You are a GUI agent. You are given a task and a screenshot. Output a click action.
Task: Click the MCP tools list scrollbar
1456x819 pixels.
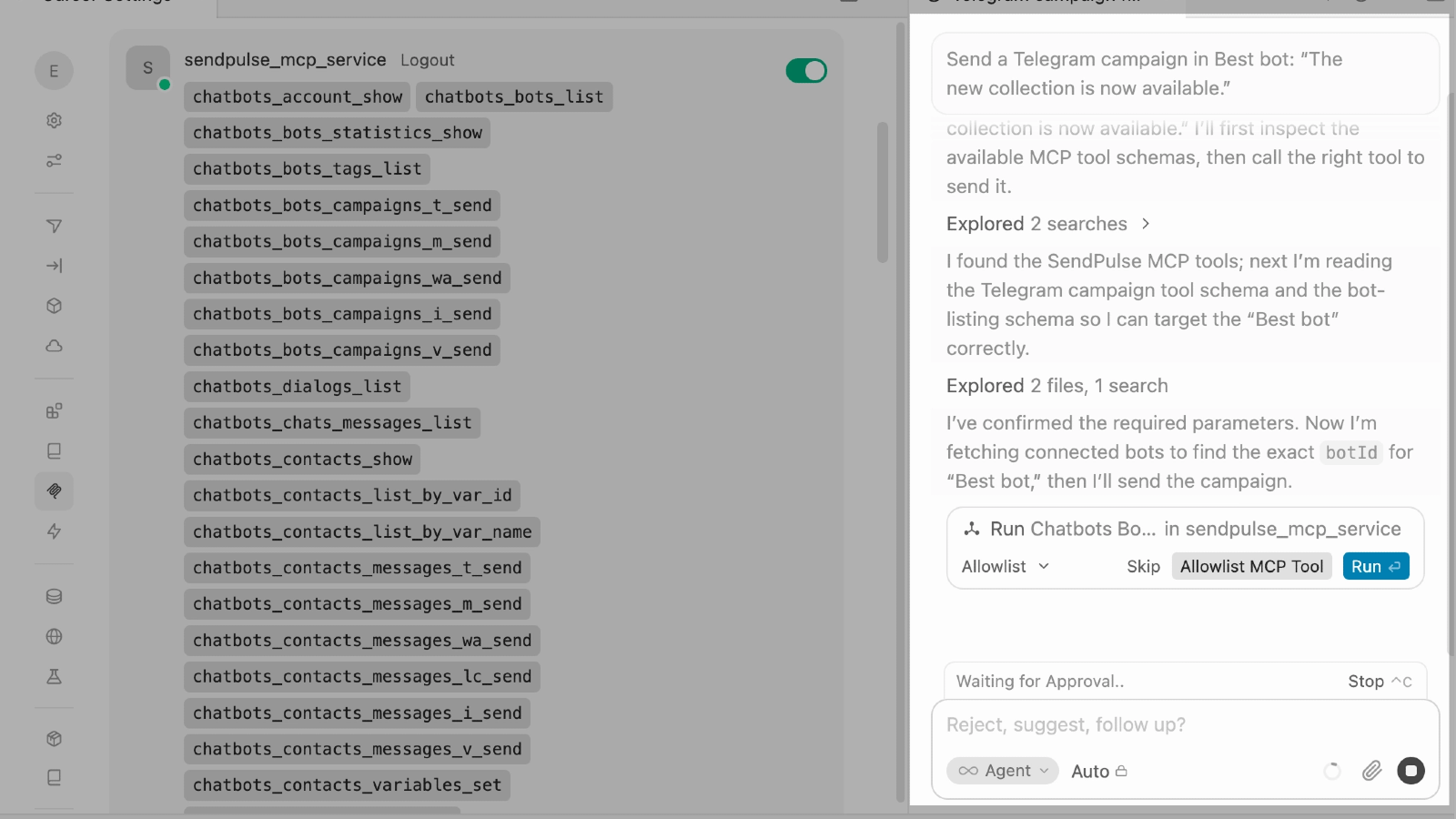point(883,192)
